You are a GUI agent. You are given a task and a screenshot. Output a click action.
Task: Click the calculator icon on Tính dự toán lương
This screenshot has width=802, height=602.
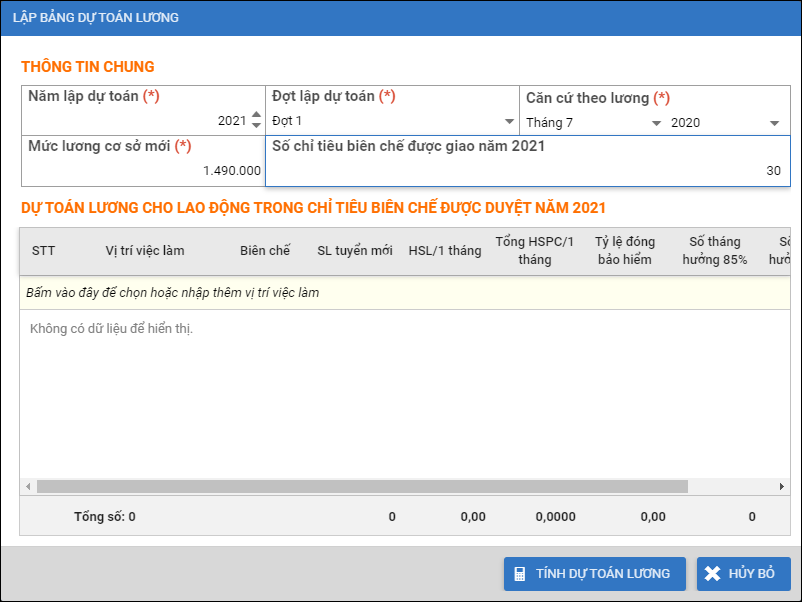(520, 574)
